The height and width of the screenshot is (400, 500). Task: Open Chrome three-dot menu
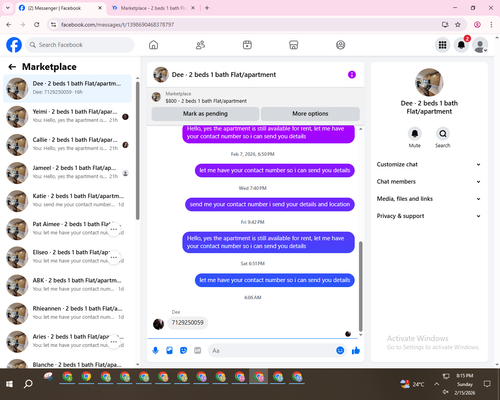coord(491,25)
